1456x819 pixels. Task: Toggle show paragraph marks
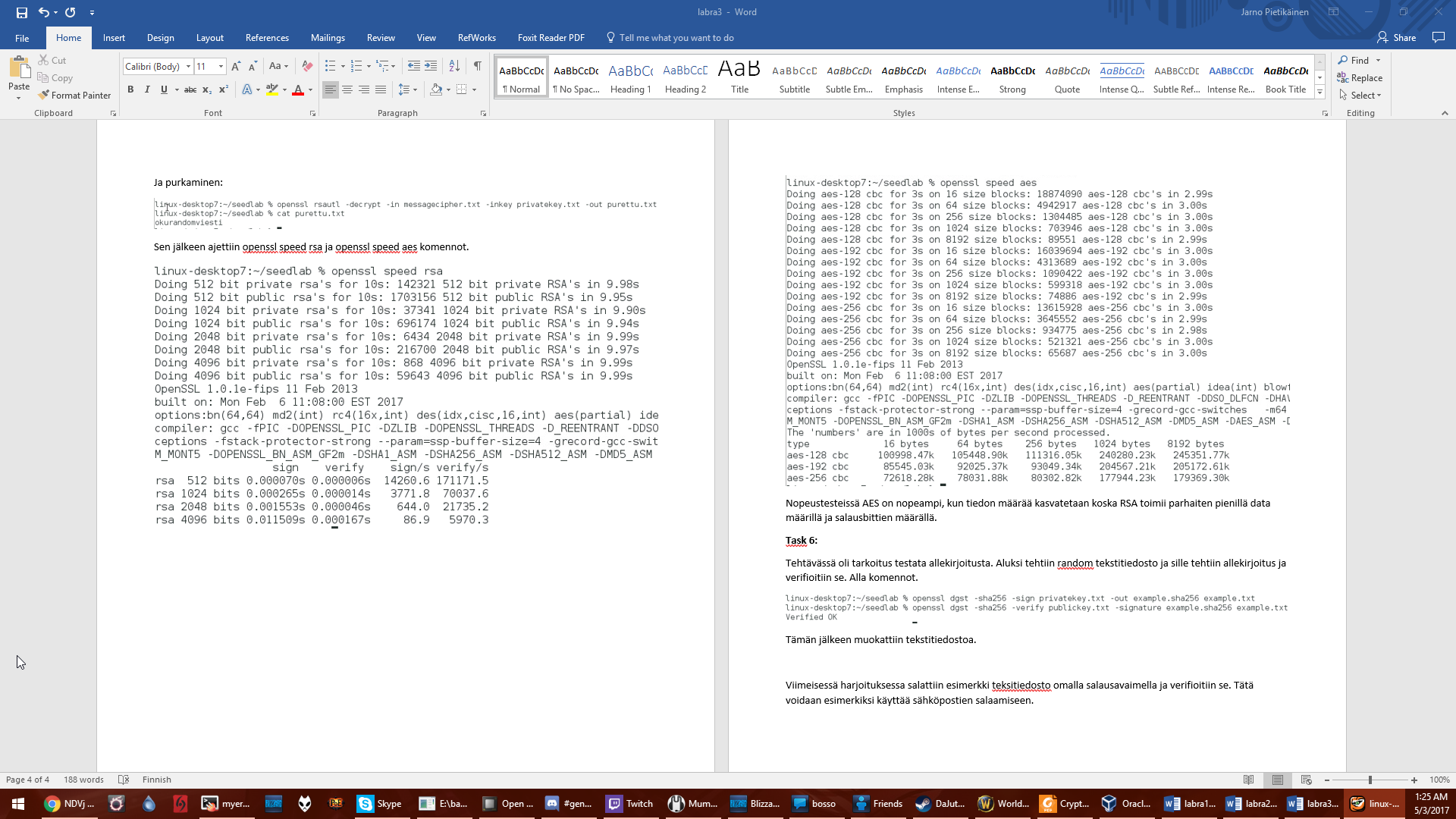click(477, 66)
